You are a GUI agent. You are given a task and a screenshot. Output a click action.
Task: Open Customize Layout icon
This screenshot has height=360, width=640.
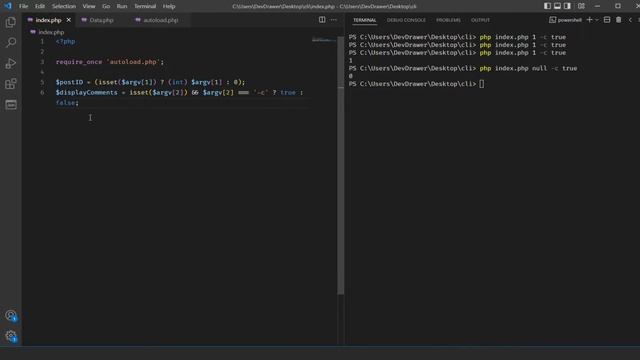[x=581, y=6]
